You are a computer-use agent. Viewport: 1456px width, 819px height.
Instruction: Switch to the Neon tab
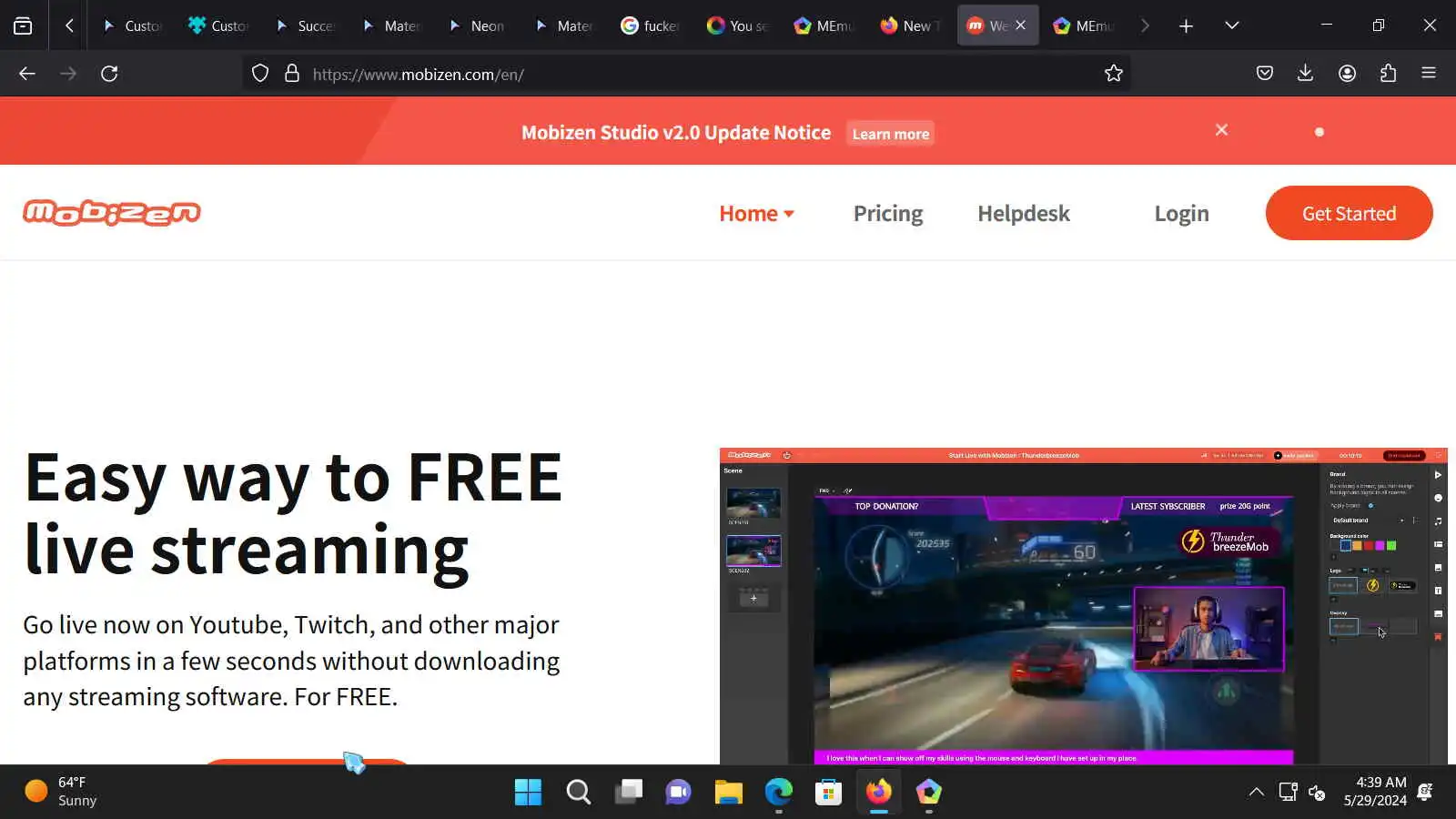tap(478, 25)
